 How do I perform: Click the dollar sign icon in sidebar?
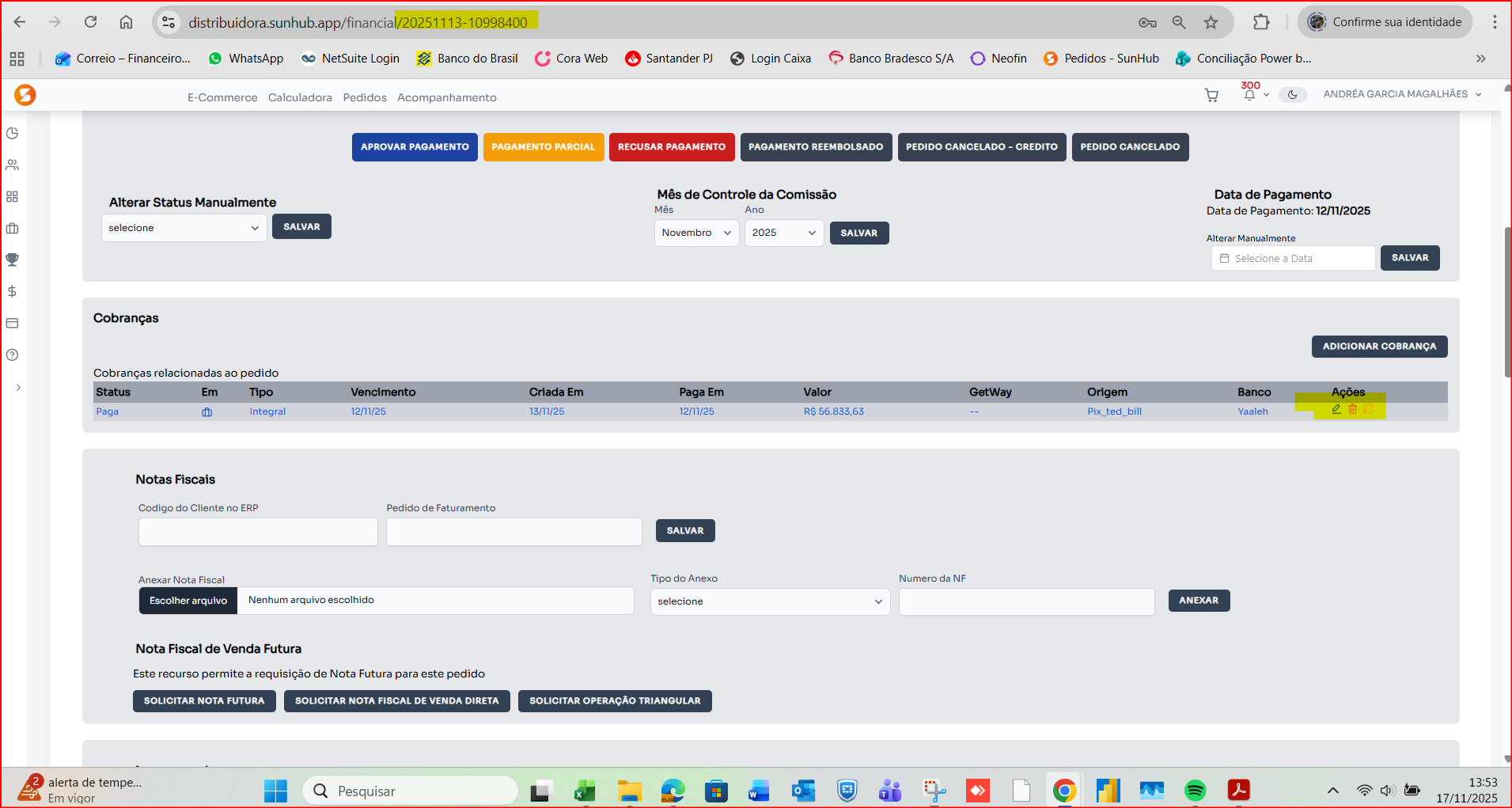[x=13, y=291]
